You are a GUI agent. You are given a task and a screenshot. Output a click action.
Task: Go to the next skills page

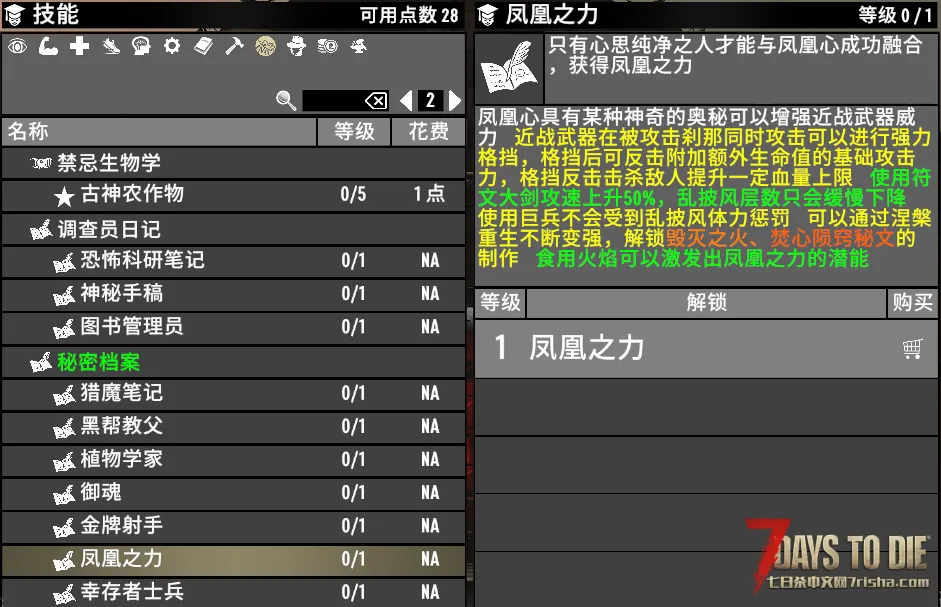[455, 101]
